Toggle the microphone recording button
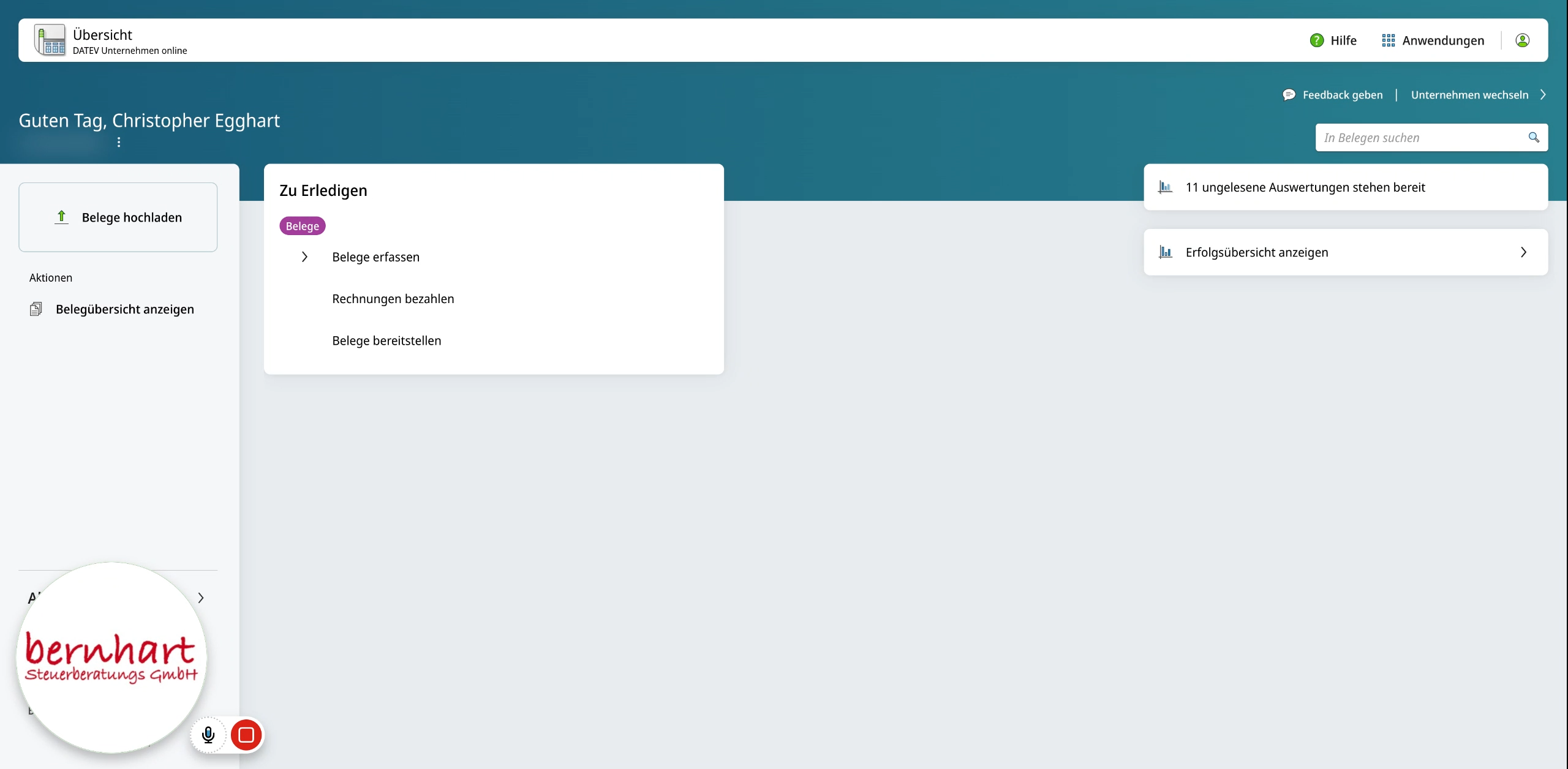1568x769 pixels. click(208, 734)
